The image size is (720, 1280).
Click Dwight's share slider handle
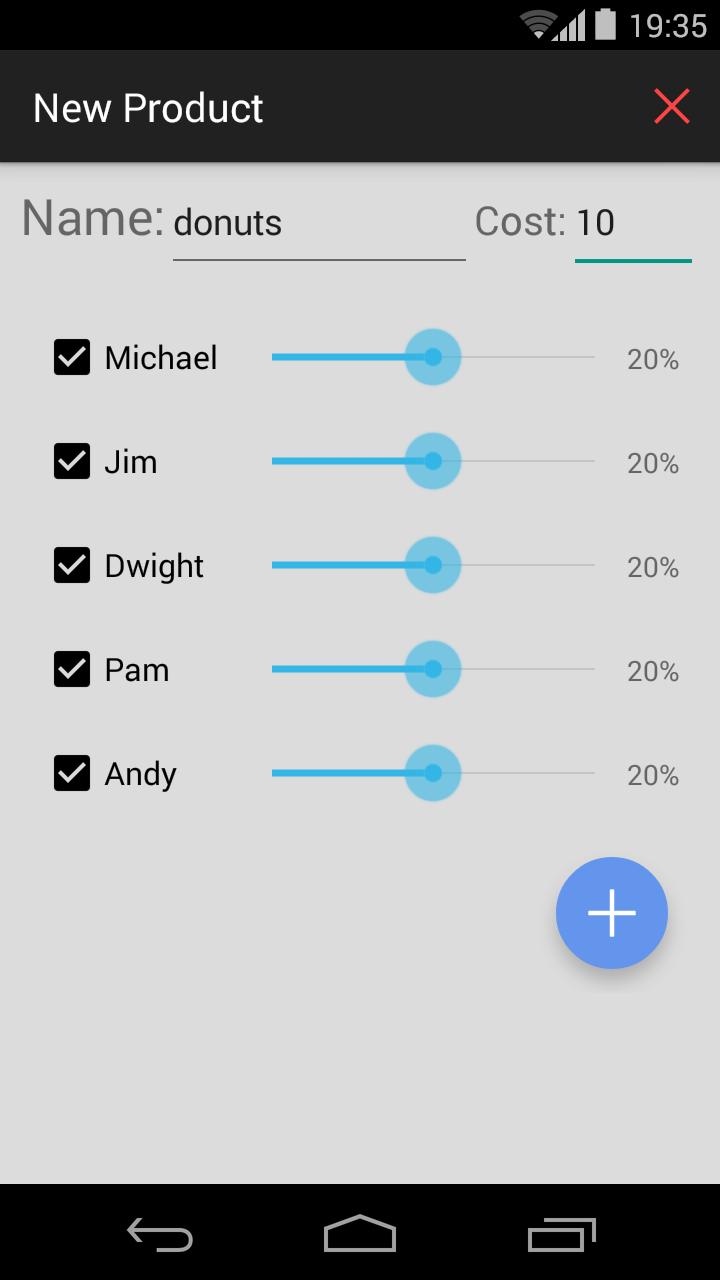(x=432, y=565)
